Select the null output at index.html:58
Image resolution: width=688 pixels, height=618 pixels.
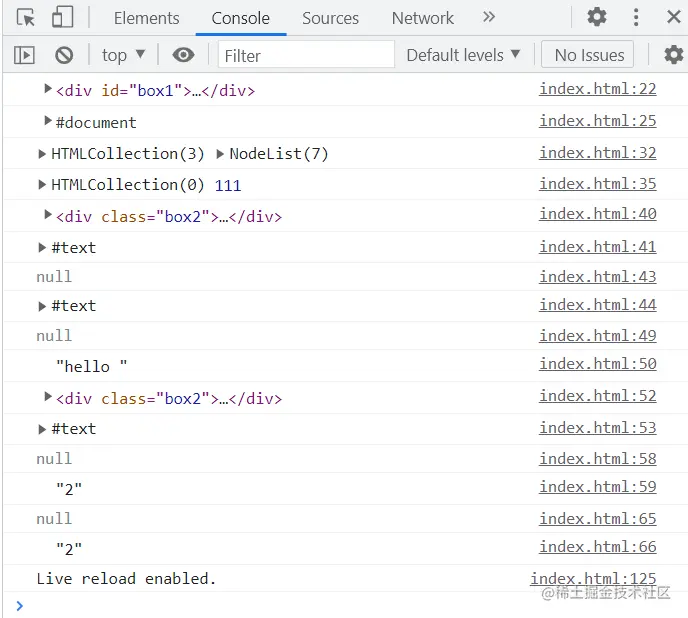pos(54,459)
